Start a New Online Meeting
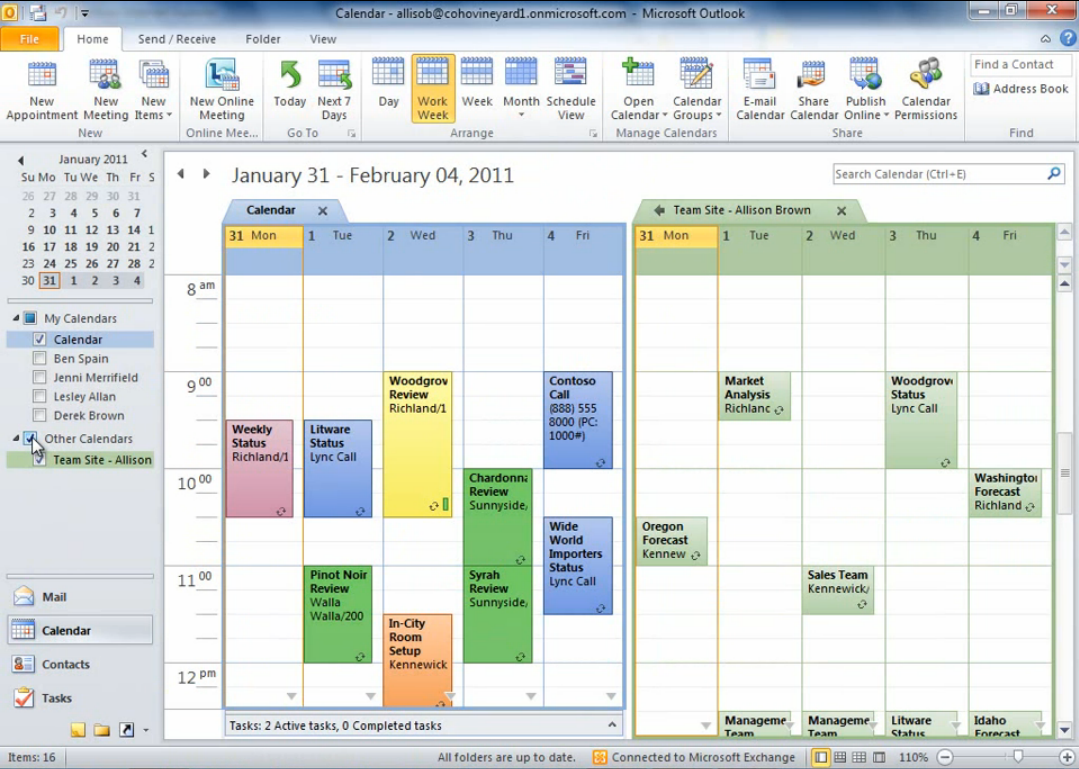The width and height of the screenshot is (1079, 769). (222, 90)
